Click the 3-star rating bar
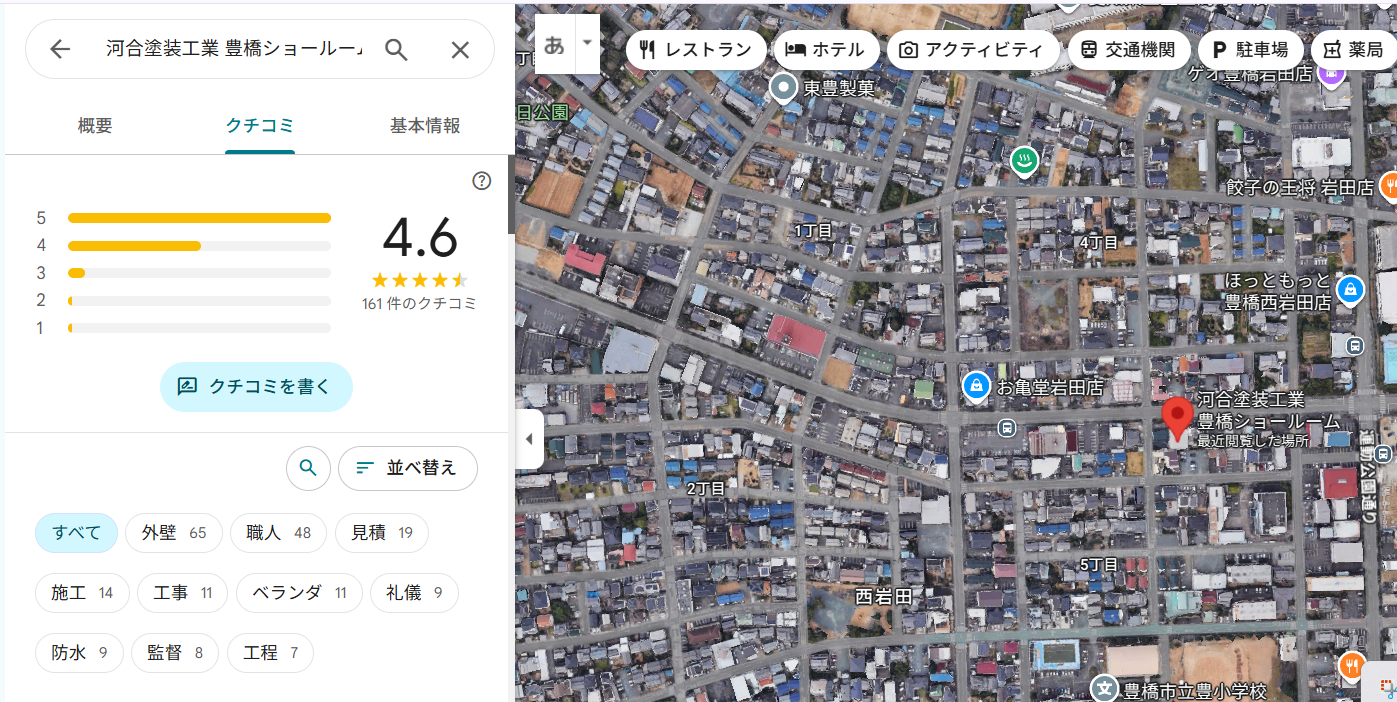 click(199, 273)
